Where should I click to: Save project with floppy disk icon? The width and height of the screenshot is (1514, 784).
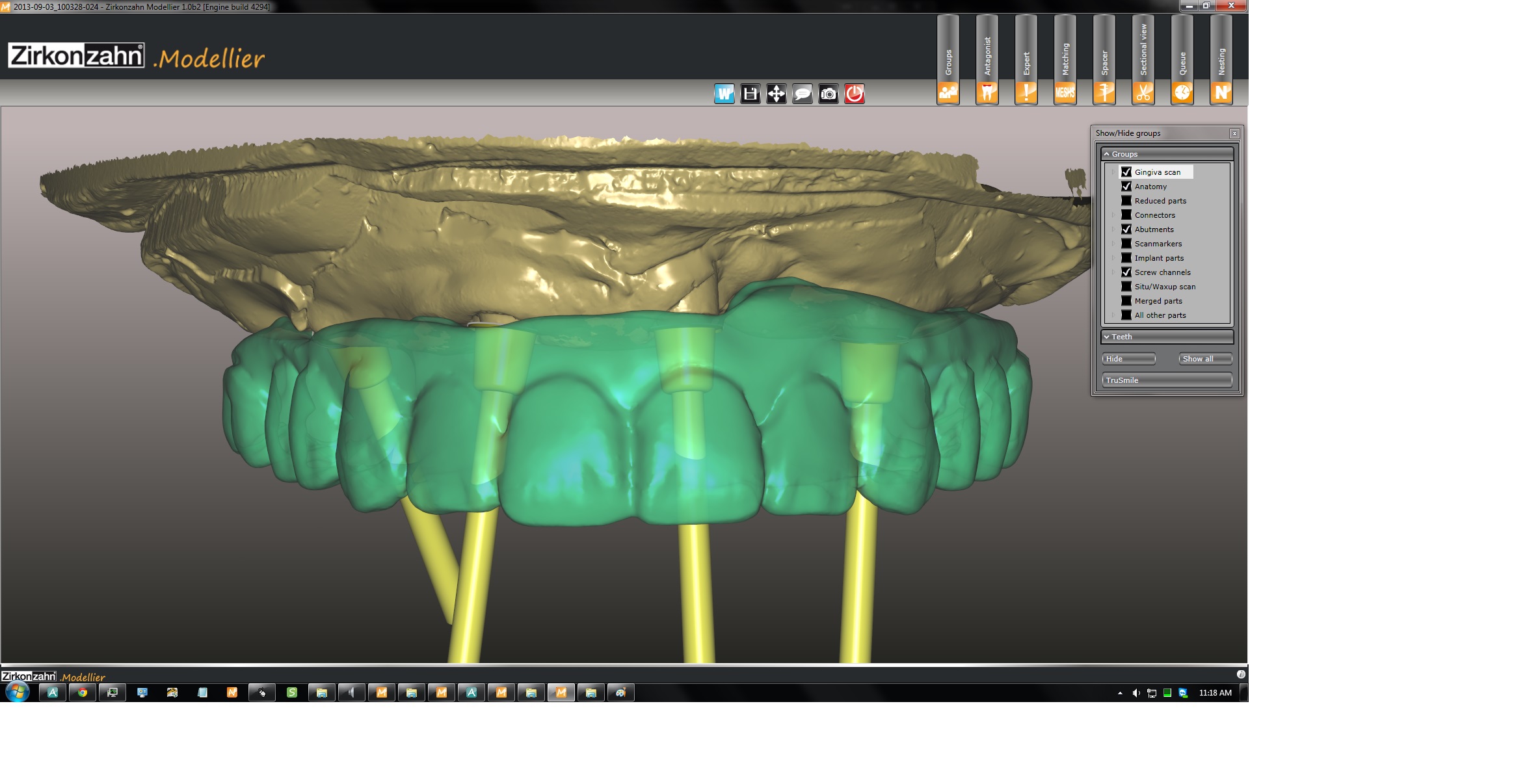tap(750, 94)
